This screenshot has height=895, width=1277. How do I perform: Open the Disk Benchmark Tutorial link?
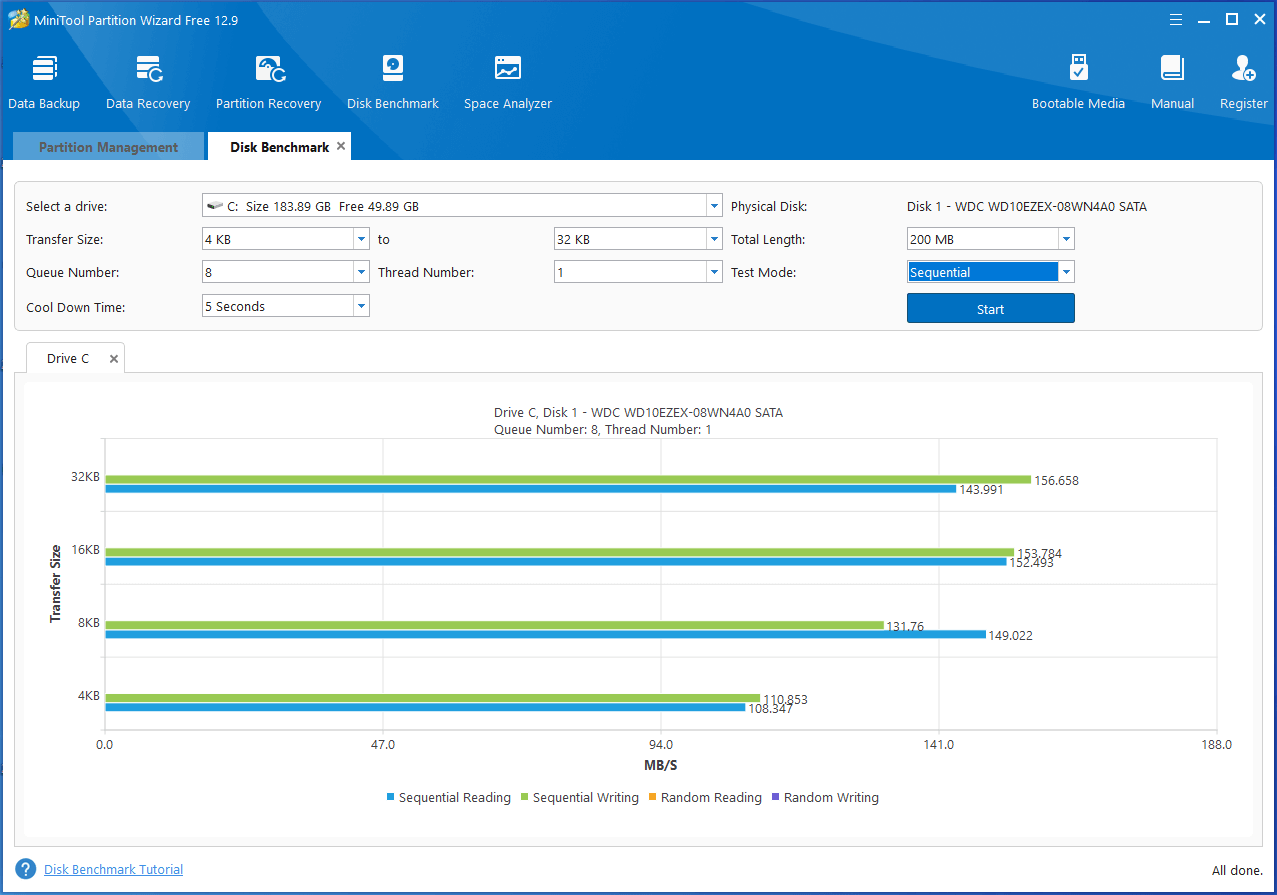pos(113,870)
